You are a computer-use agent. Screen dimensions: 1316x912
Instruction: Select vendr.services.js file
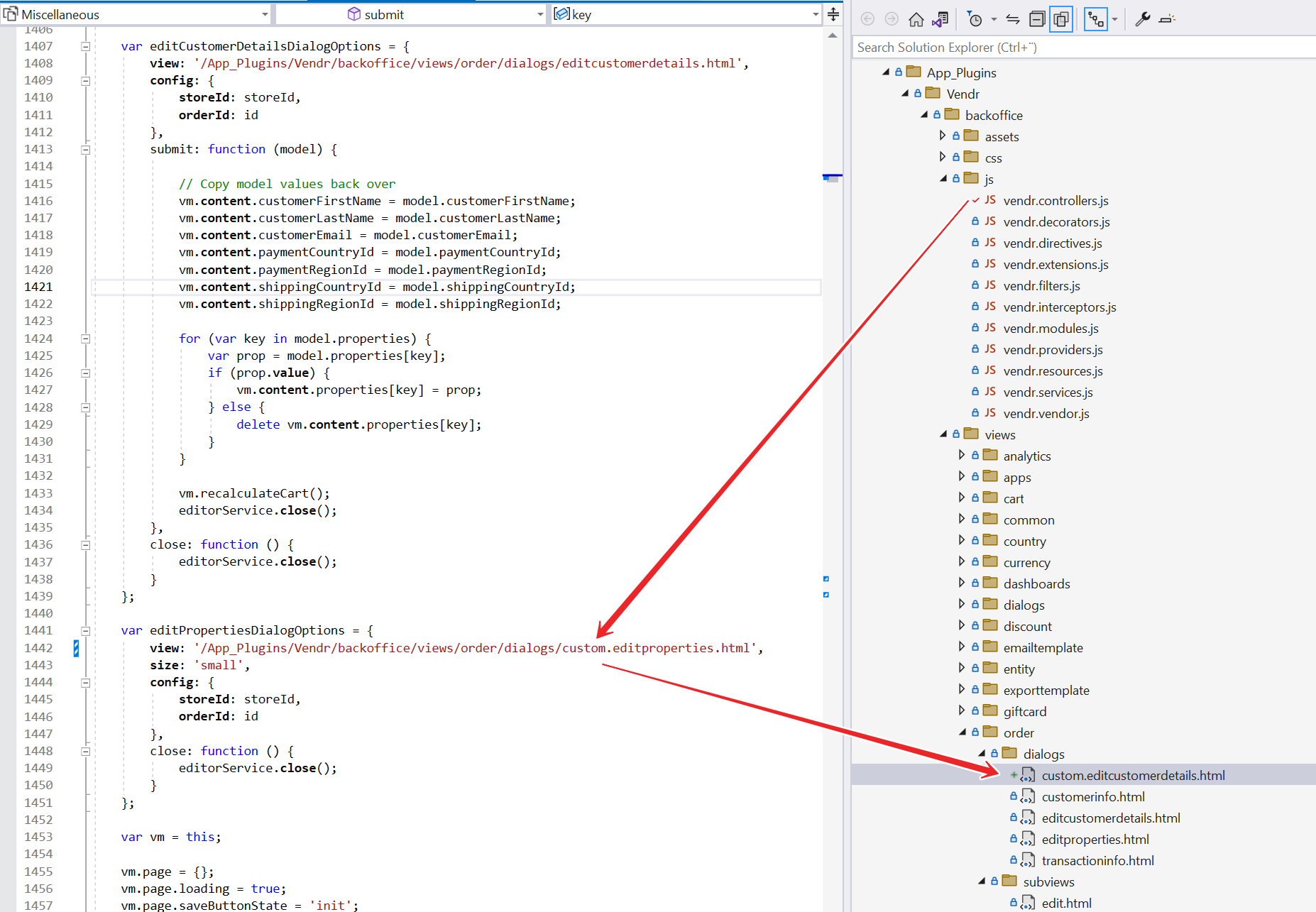pos(1048,392)
